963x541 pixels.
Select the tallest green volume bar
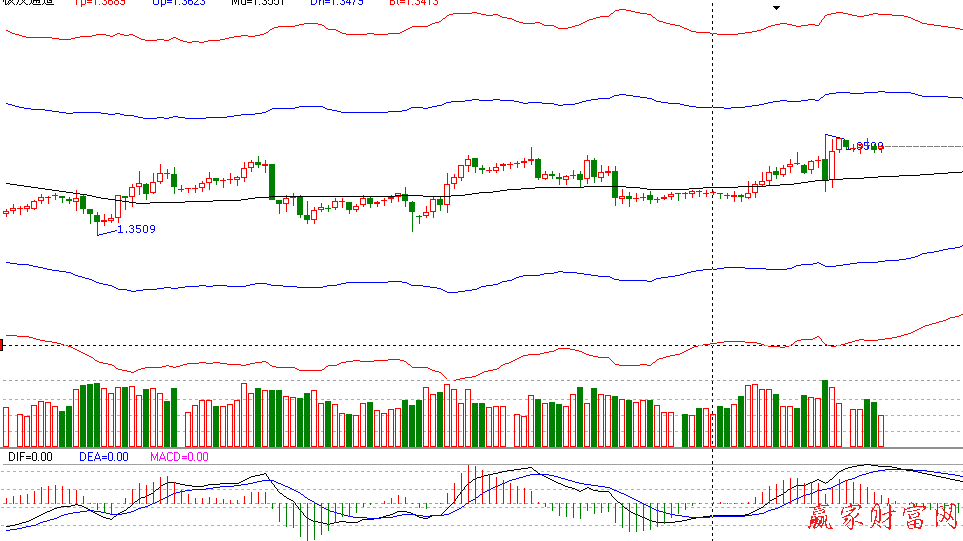click(x=825, y=413)
